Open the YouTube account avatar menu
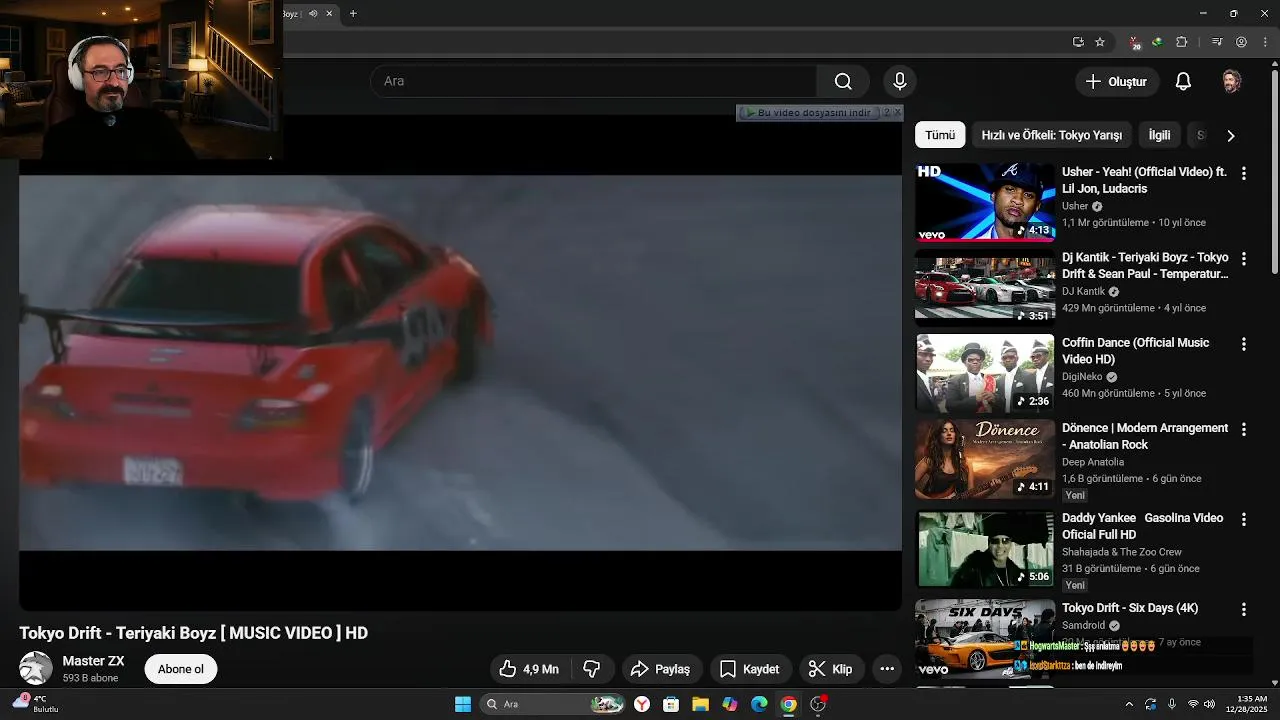The height and width of the screenshot is (720, 1280). click(1232, 81)
